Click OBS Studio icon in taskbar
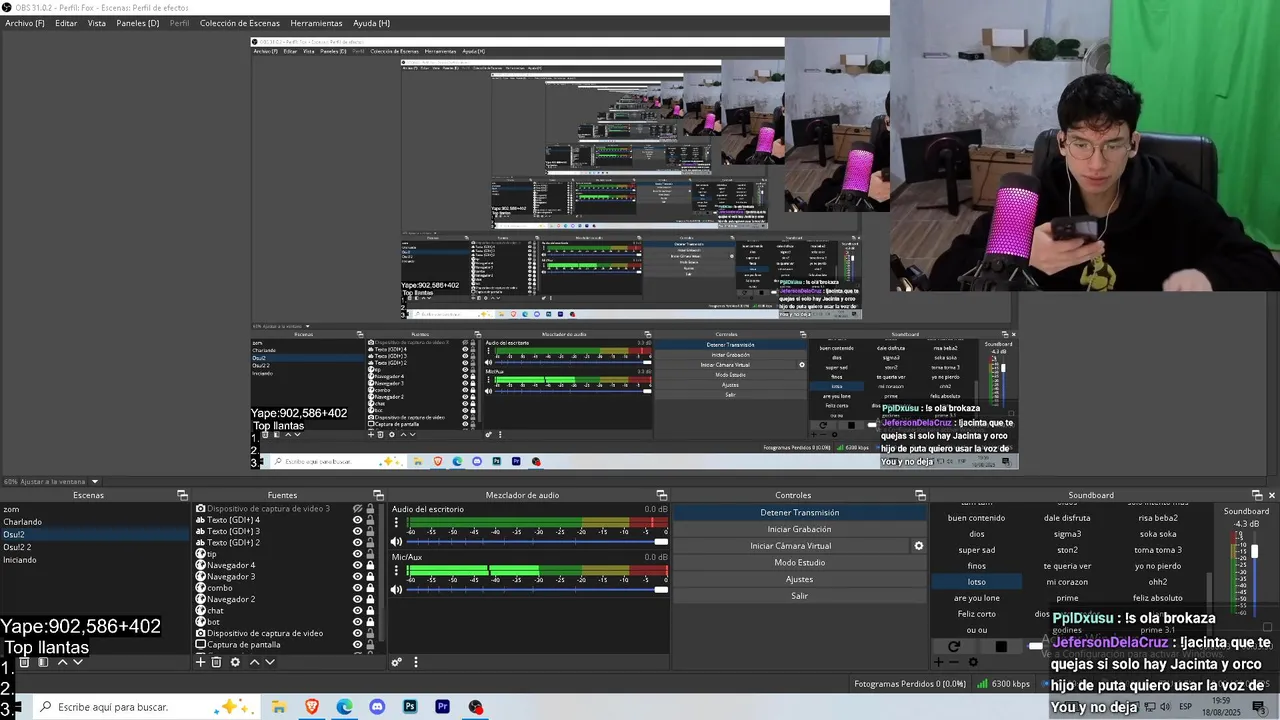Image resolution: width=1280 pixels, height=720 pixels. click(476, 707)
